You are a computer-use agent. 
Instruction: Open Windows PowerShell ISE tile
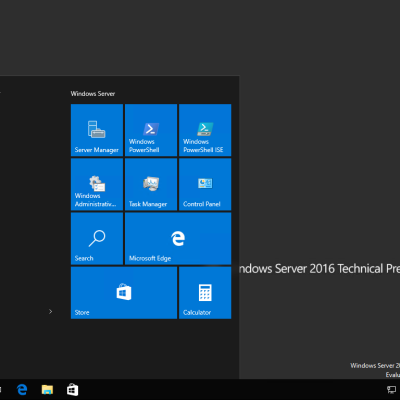205,130
